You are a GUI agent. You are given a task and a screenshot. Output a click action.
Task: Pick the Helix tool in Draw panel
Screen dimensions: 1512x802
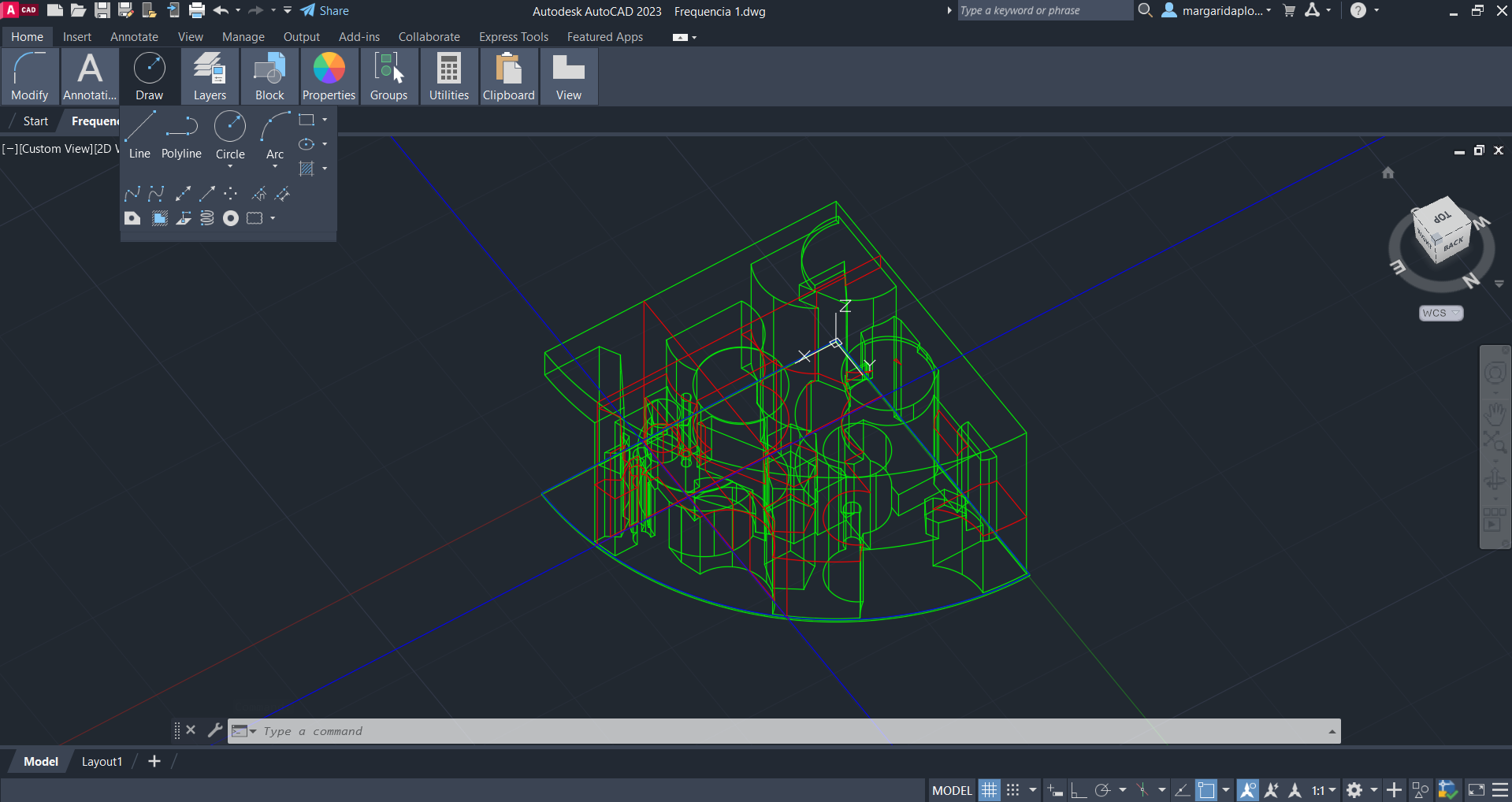click(207, 218)
